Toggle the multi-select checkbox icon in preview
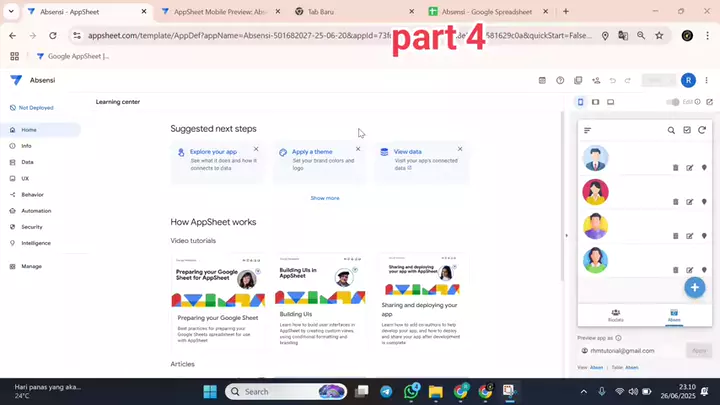720x405 pixels. [x=686, y=130]
